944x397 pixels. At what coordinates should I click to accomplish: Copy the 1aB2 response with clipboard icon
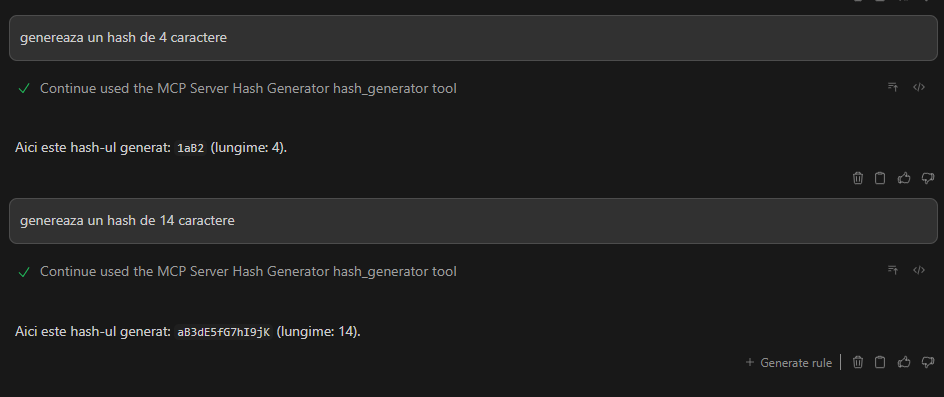tap(880, 178)
